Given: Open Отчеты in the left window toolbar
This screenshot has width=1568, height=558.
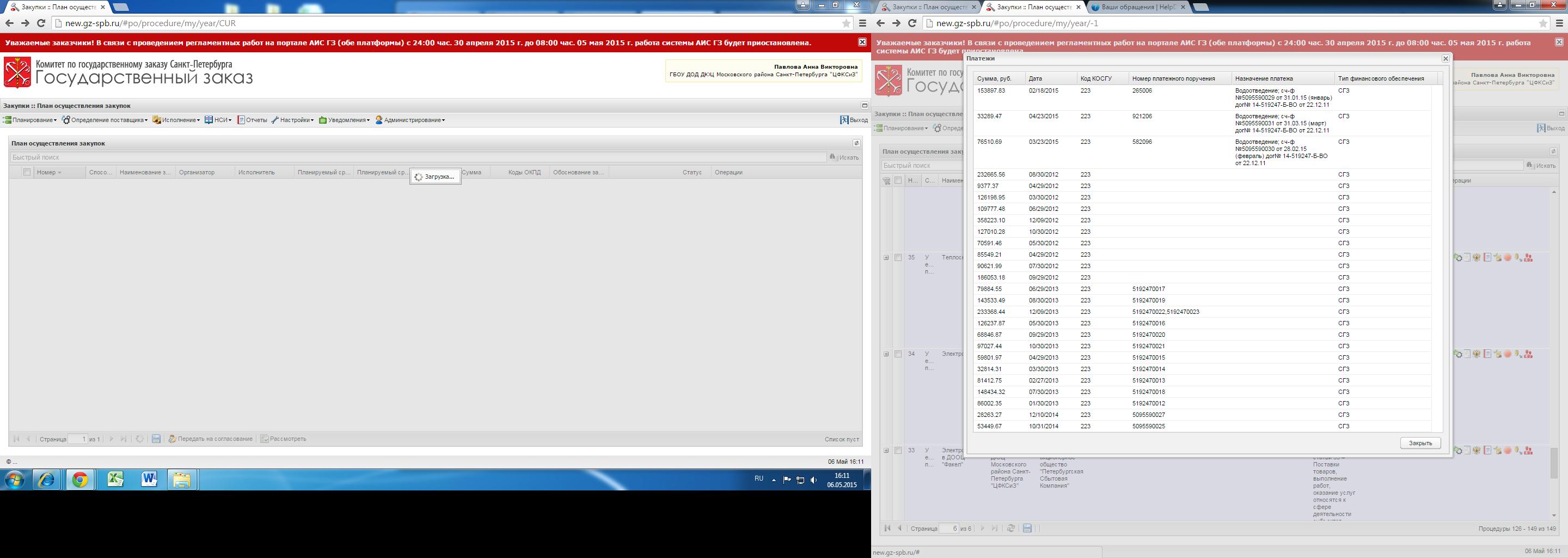Looking at the screenshot, I should click(x=252, y=120).
